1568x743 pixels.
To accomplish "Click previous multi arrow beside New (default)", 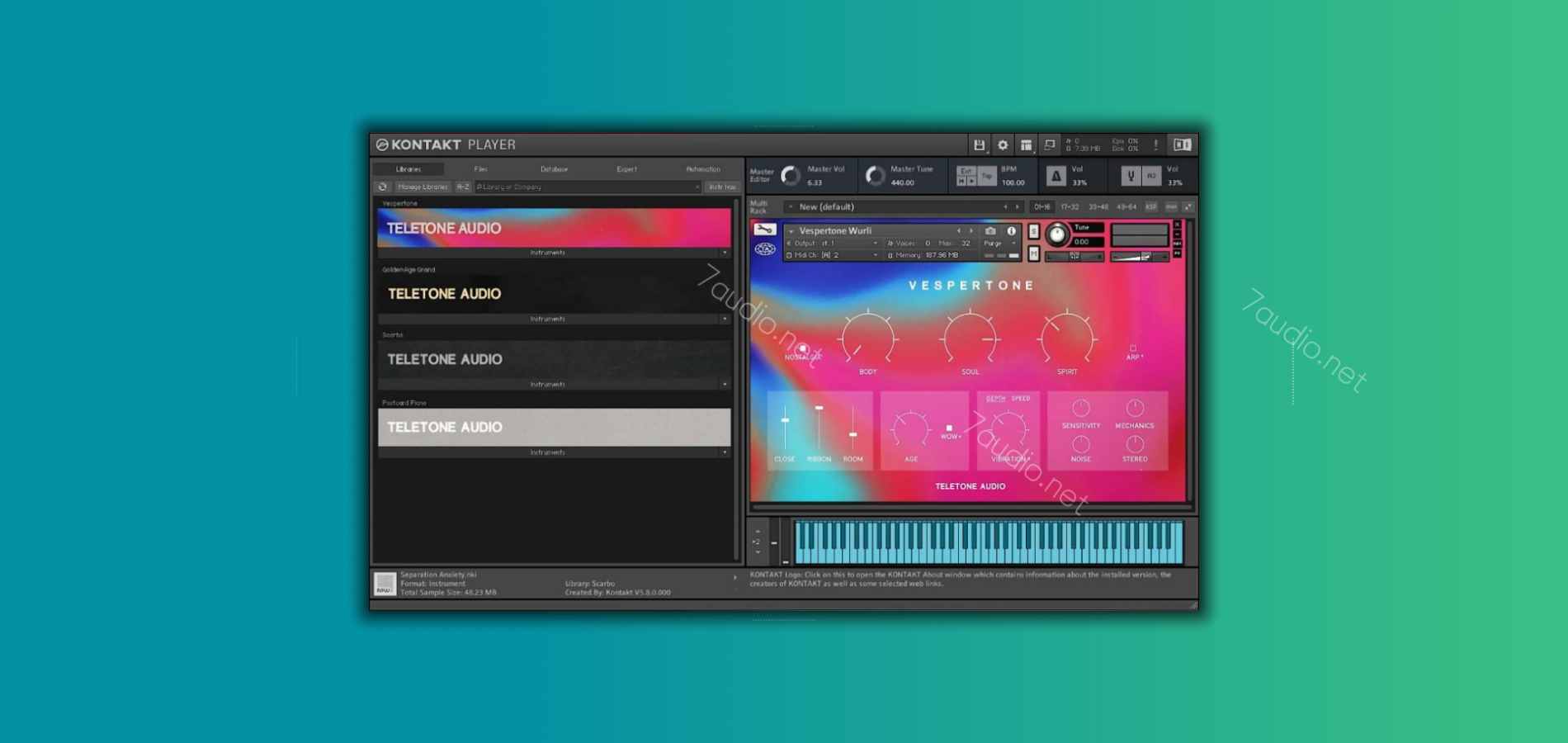I will coord(1005,207).
